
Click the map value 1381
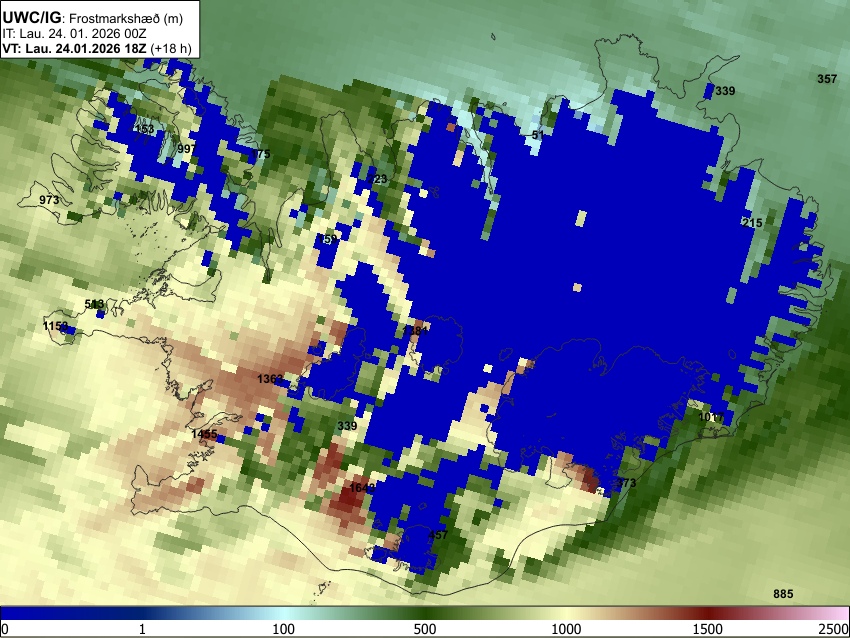click(415, 331)
